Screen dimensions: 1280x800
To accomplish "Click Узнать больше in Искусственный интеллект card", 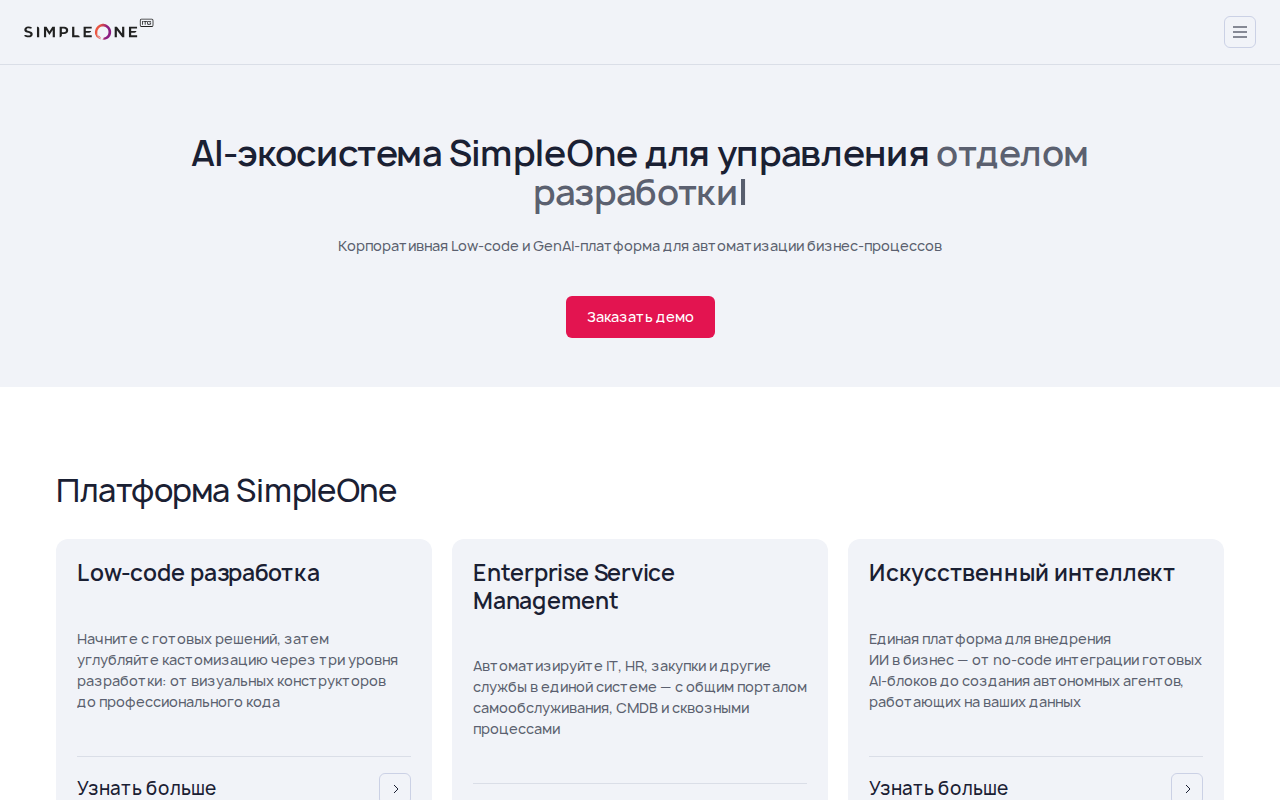I will pyautogui.click(x=939, y=788).
